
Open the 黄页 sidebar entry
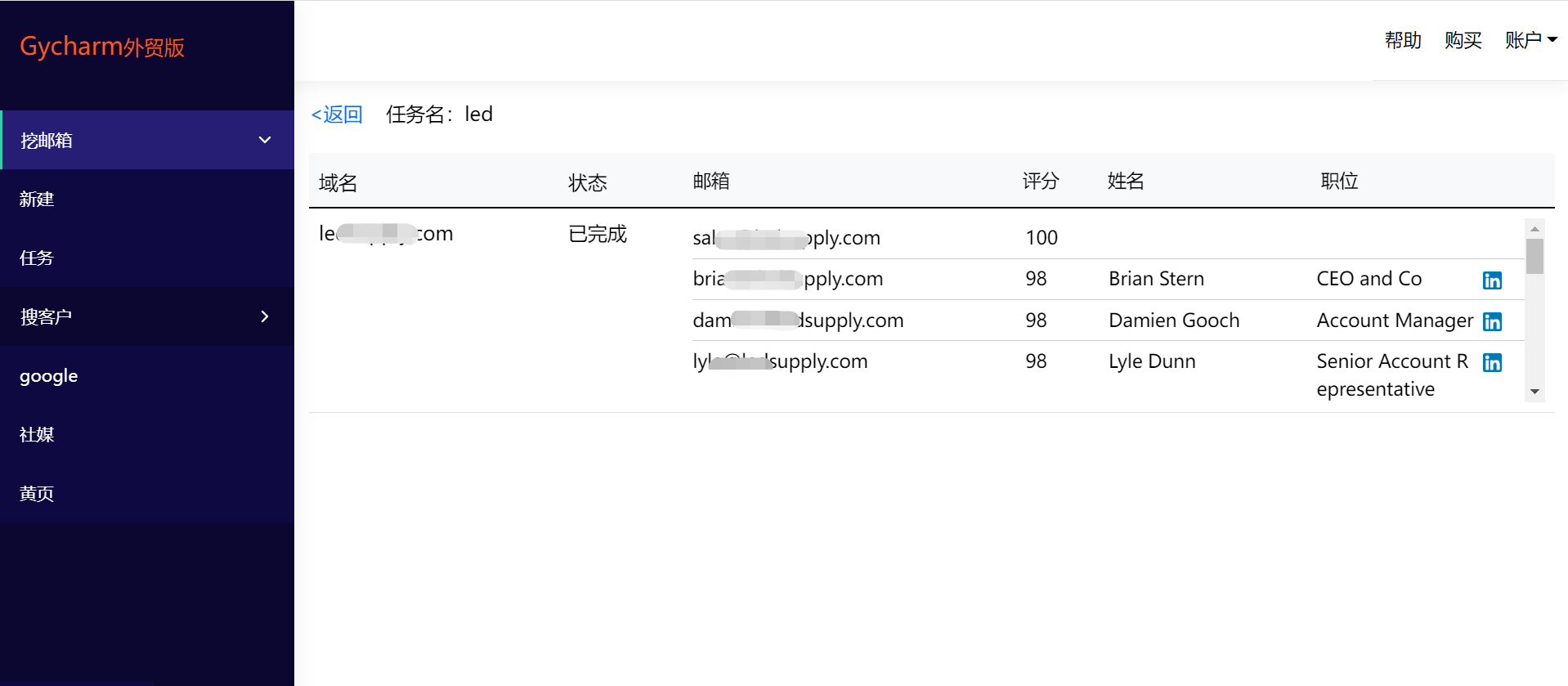(147, 493)
